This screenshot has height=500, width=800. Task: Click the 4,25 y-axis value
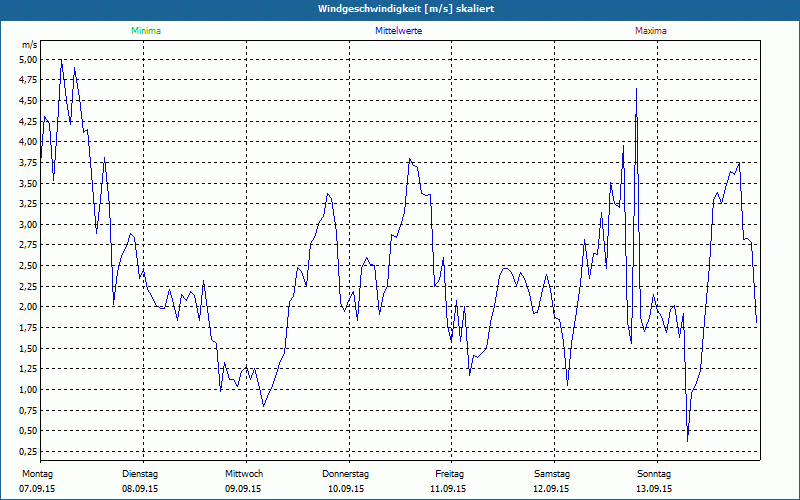(x=29, y=121)
